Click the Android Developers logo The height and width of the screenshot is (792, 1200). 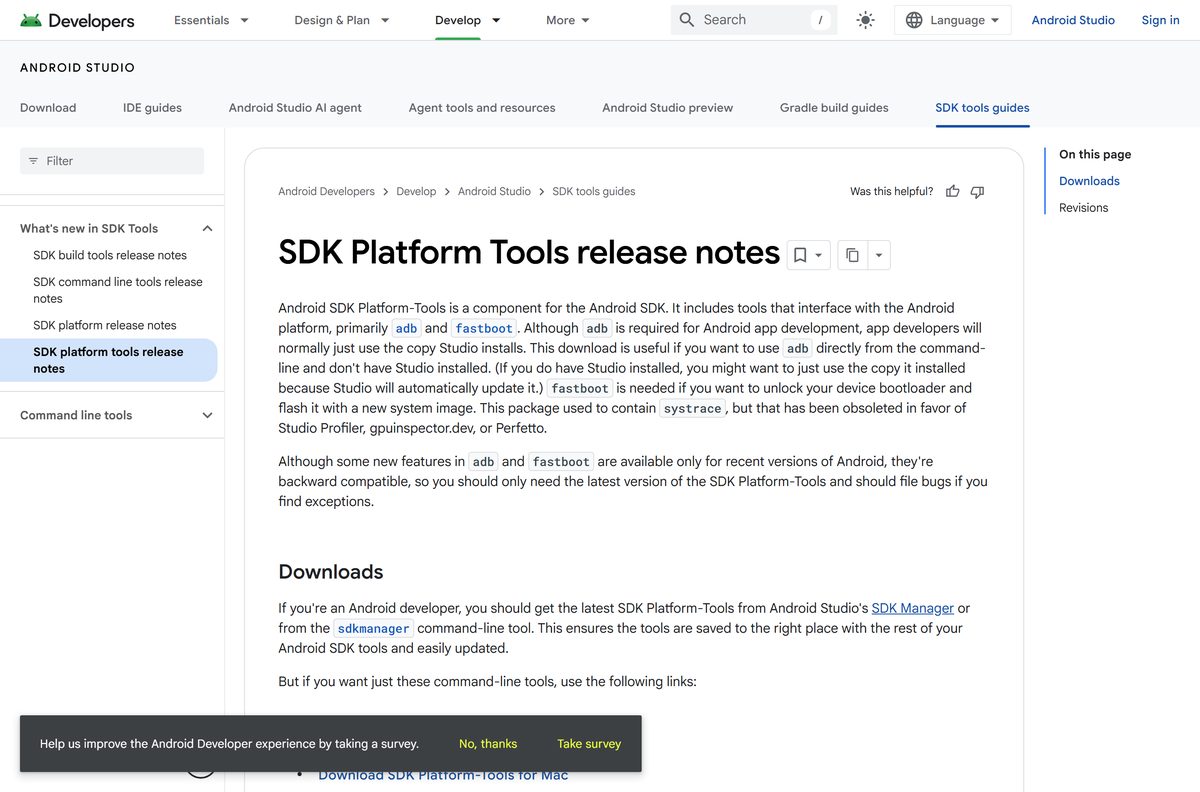77,20
